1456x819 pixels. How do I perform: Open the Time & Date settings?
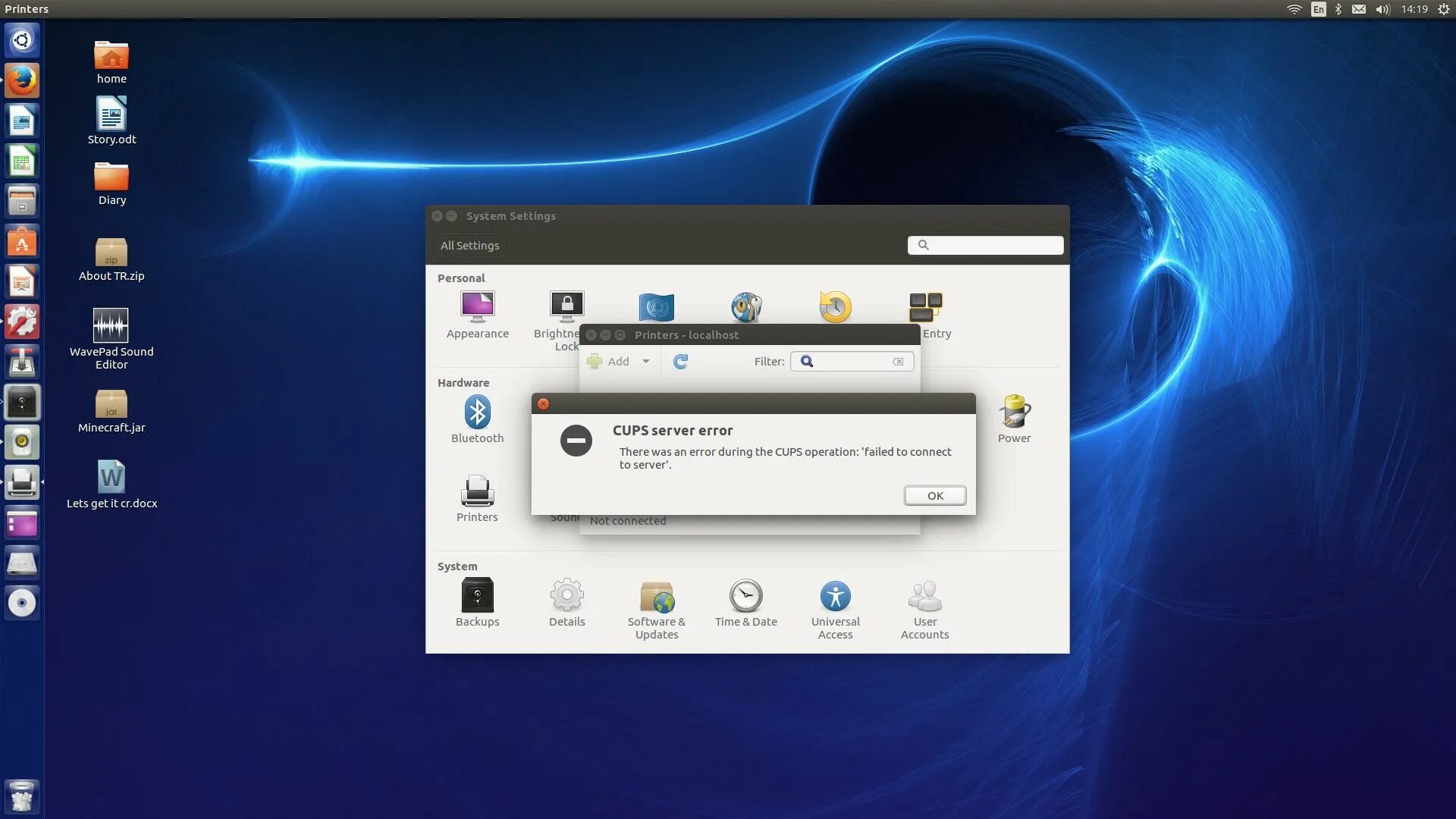[x=745, y=596]
